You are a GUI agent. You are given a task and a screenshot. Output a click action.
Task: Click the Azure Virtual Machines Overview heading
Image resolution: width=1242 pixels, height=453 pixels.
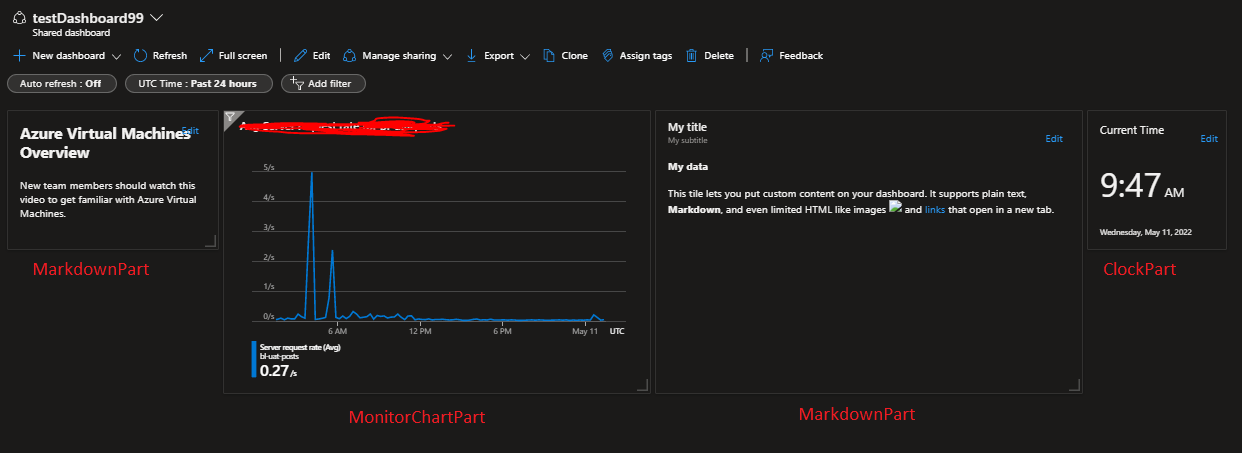tap(105, 143)
